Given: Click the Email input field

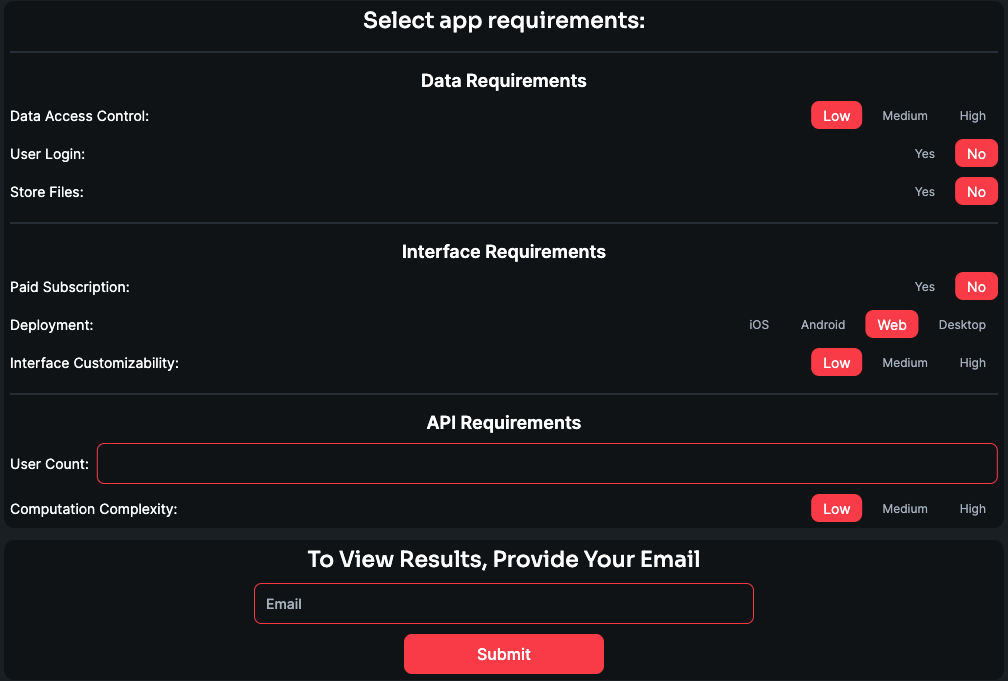Looking at the screenshot, I should pyautogui.click(x=503, y=603).
